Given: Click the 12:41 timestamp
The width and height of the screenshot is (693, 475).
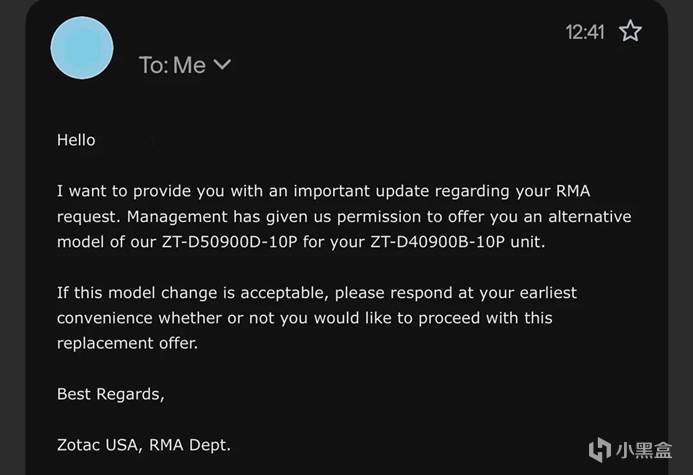Looking at the screenshot, I should click(585, 32).
